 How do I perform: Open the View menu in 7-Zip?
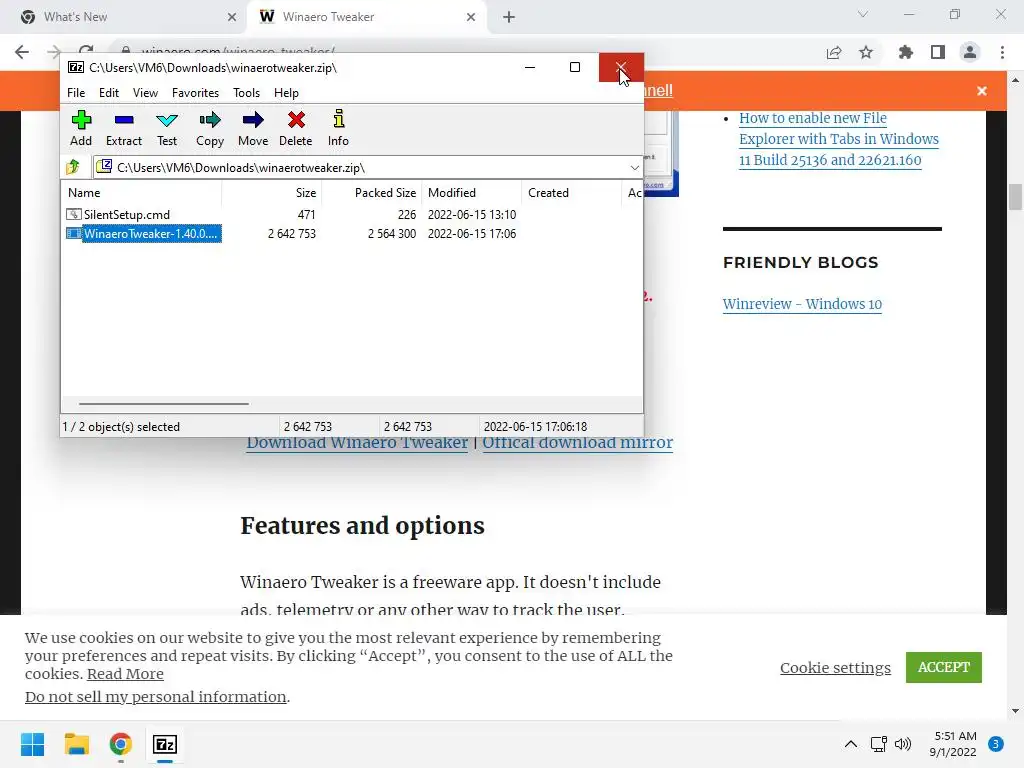[145, 93]
